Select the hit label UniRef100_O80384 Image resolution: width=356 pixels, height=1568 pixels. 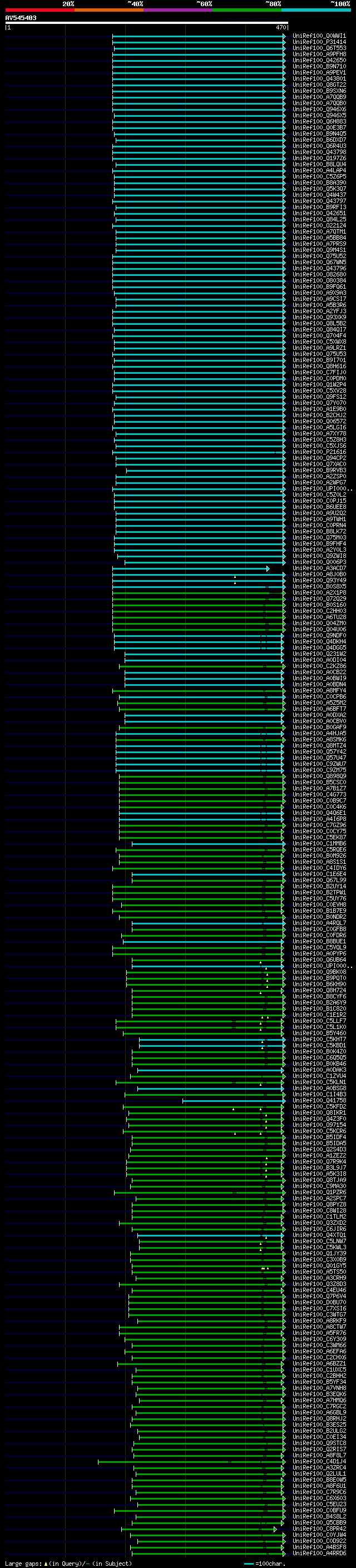319,280
